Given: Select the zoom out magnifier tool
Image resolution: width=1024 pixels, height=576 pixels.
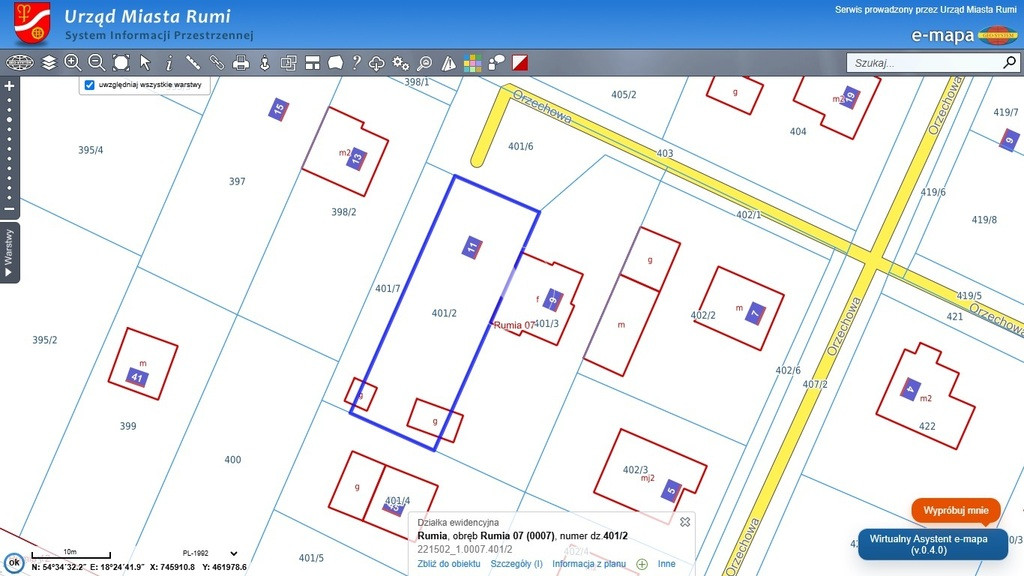Looking at the screenshot, I should click(x=97, y=63).
